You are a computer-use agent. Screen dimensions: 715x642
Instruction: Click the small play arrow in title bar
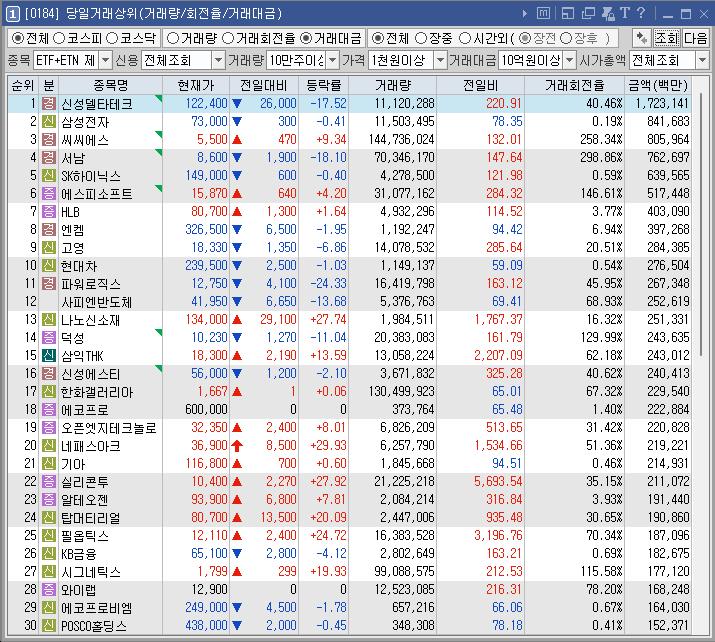coord(525,14)
